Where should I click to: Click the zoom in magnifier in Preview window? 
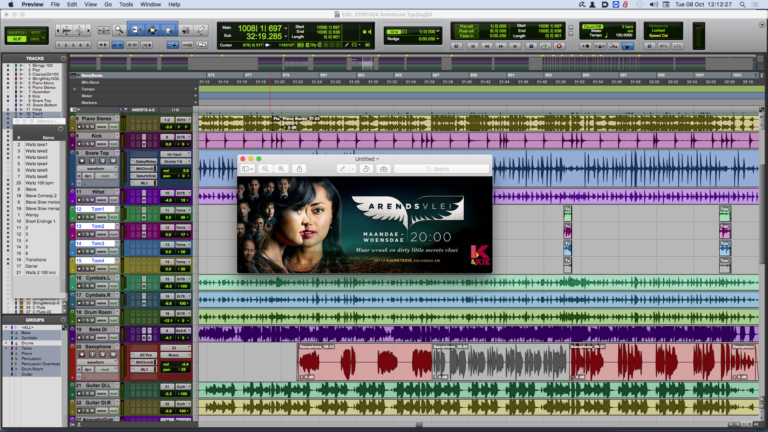point(281,169)
